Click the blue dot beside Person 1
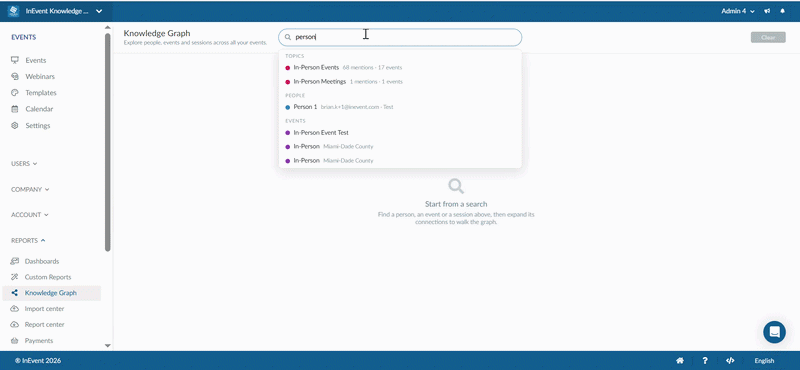Image resolution: width=800 pixels, height=370 pixels. click(x=288, y=107)
